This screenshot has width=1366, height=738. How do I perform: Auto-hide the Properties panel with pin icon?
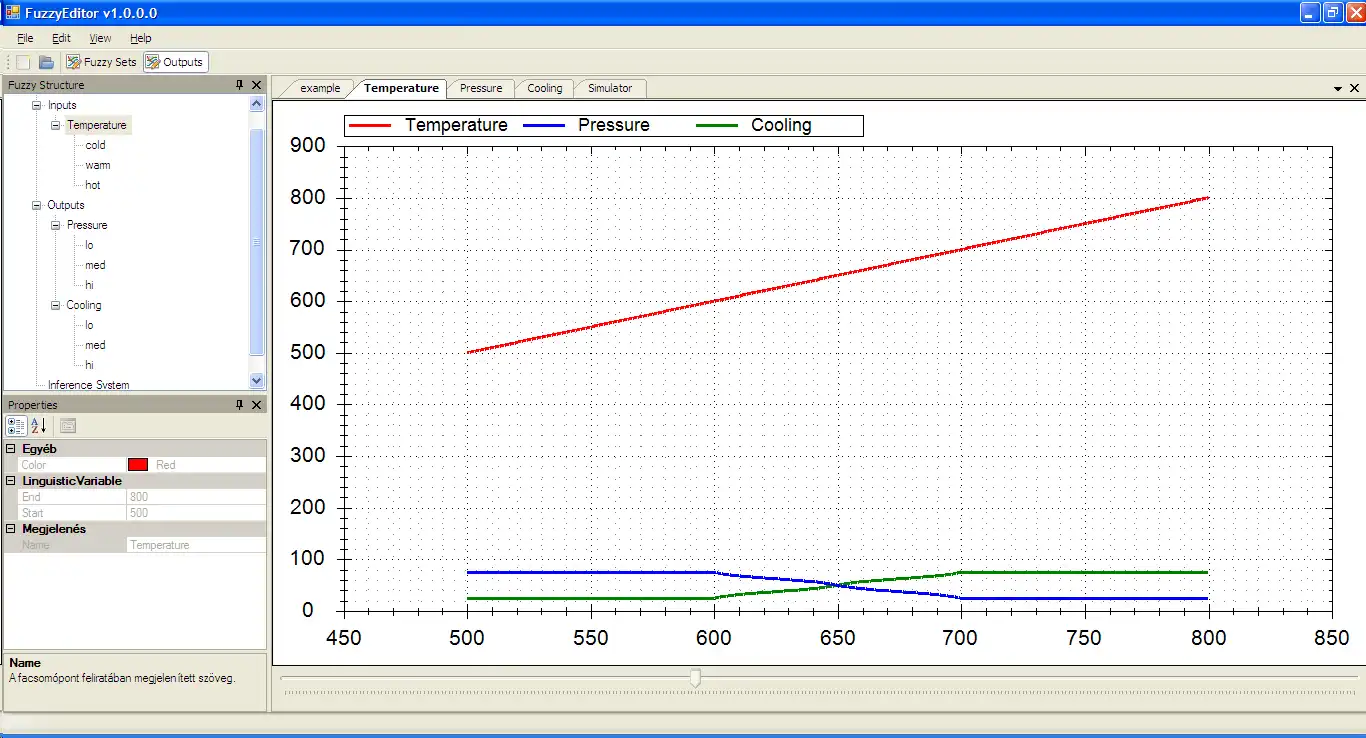coord(239,405)
